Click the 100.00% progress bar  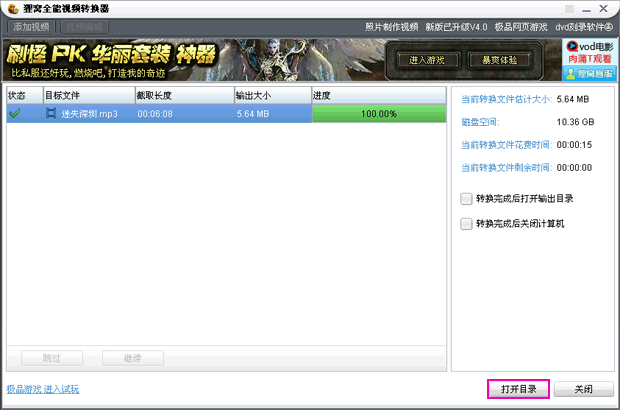point(379,113)
